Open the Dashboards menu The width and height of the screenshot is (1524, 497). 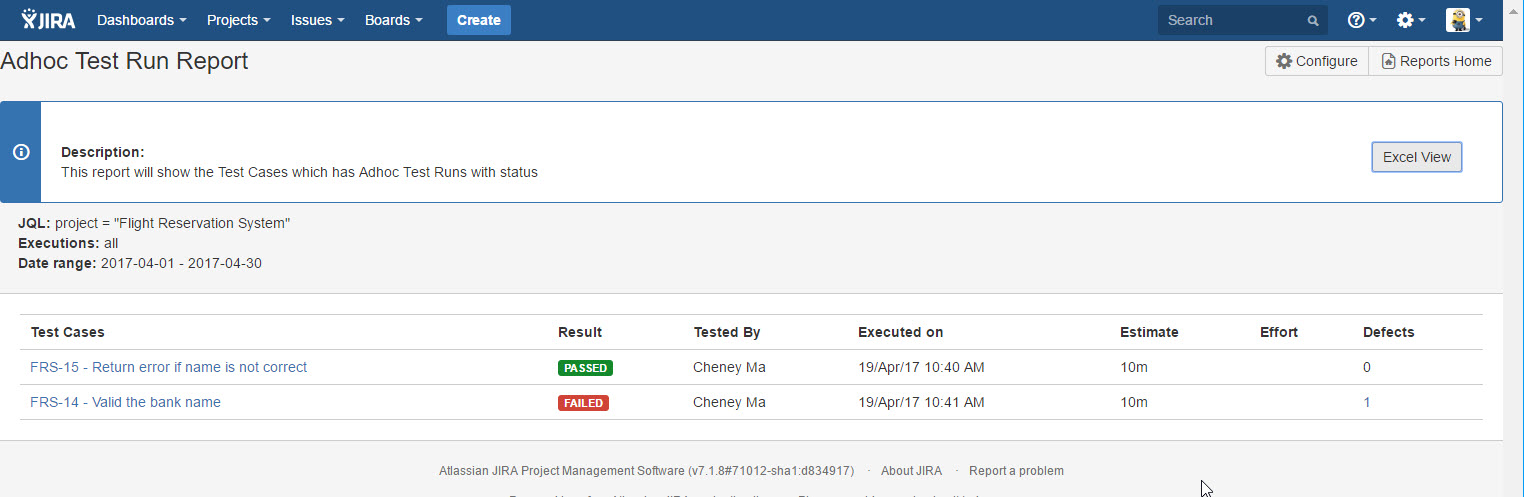coord(142,20)
